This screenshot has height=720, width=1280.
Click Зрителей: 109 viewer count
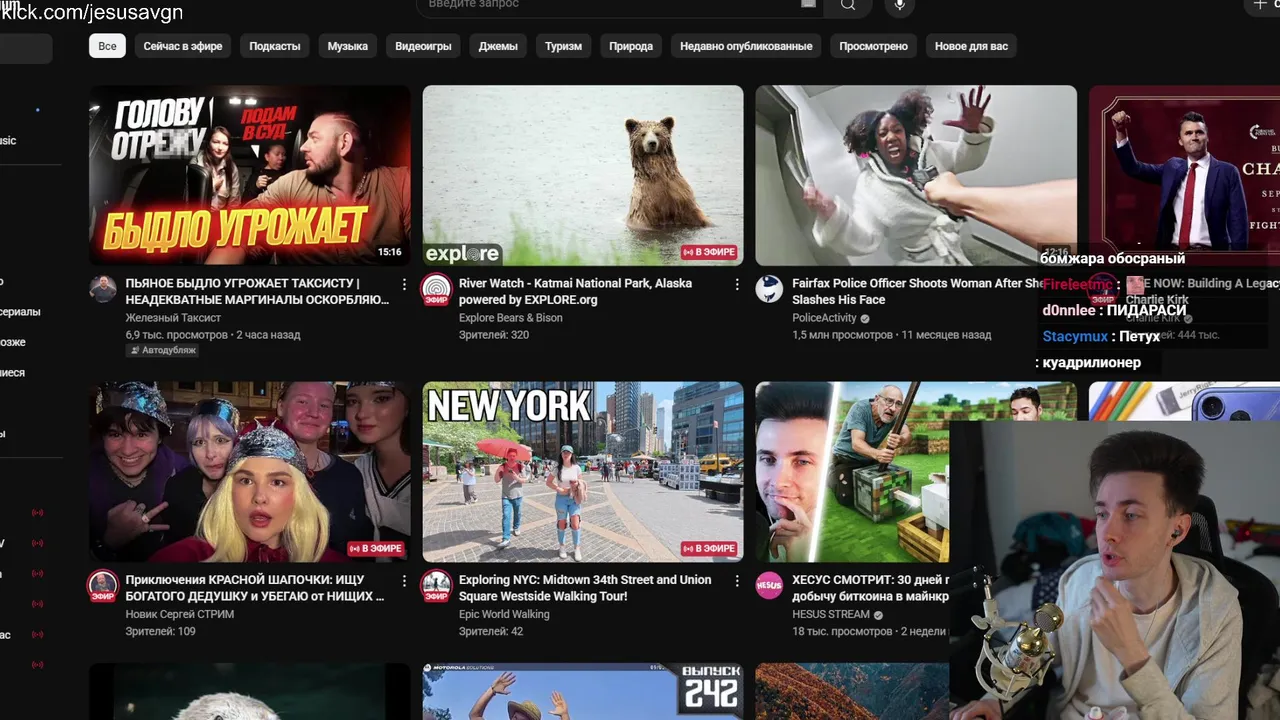click(160, 631)
